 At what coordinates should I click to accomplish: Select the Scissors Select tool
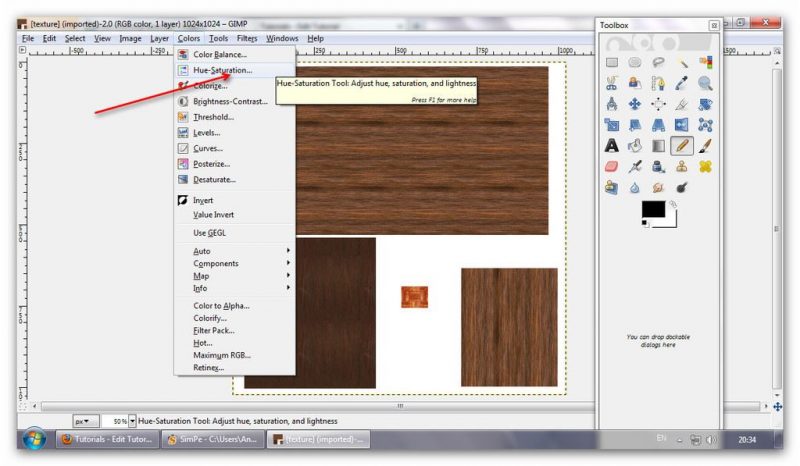611,83
